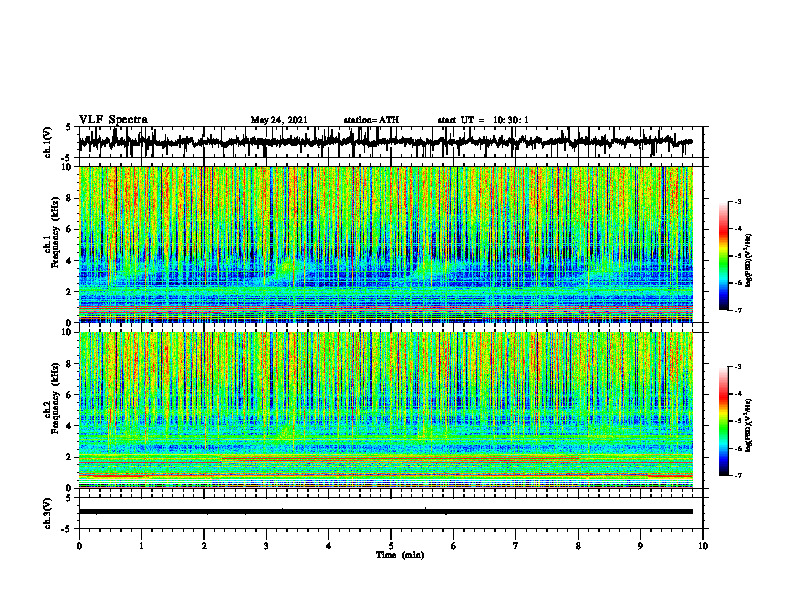
Task: Click the "7" tick on the Time axis
Action: (x=516, y=546)
